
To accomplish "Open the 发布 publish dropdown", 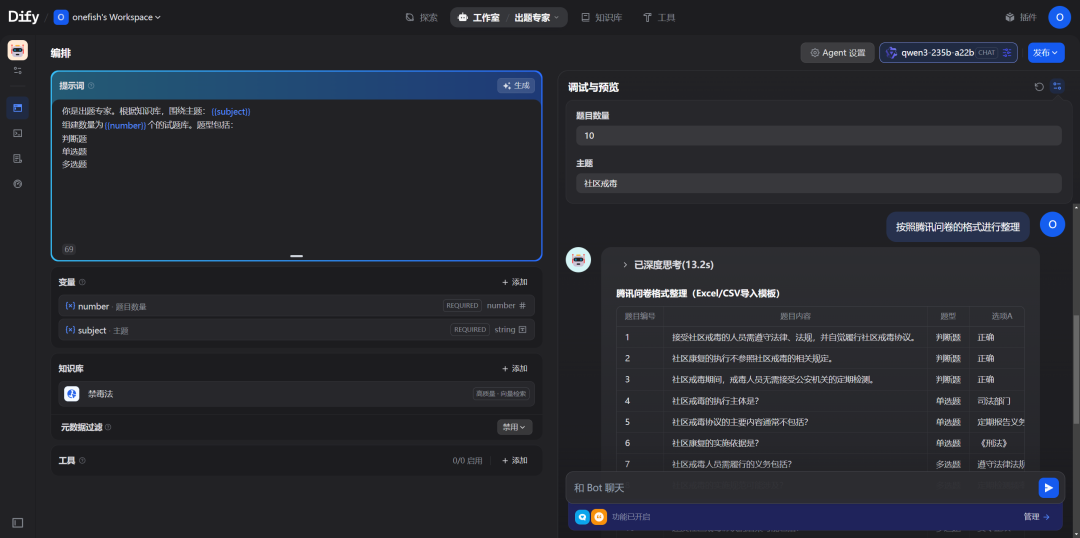I will pos(1046,53).
